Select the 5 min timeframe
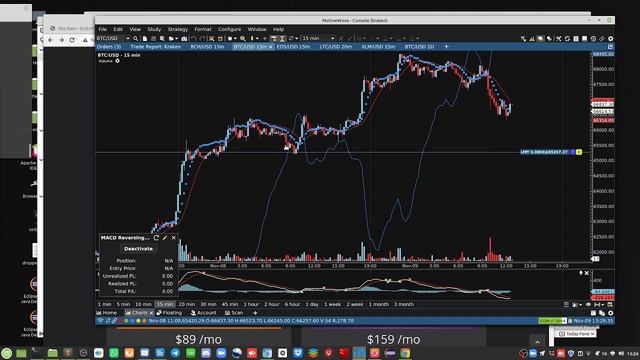 [123, 304]
